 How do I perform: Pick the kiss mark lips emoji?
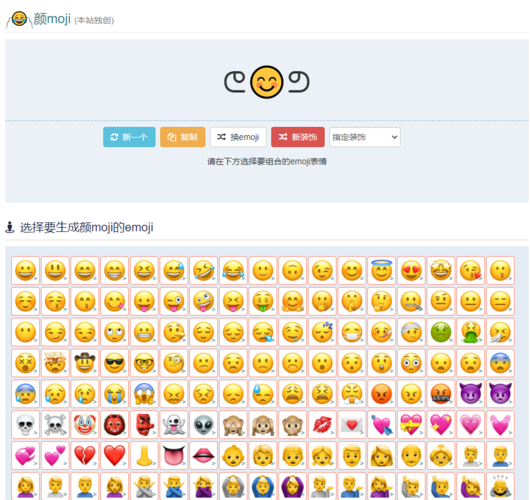(322, 425)
